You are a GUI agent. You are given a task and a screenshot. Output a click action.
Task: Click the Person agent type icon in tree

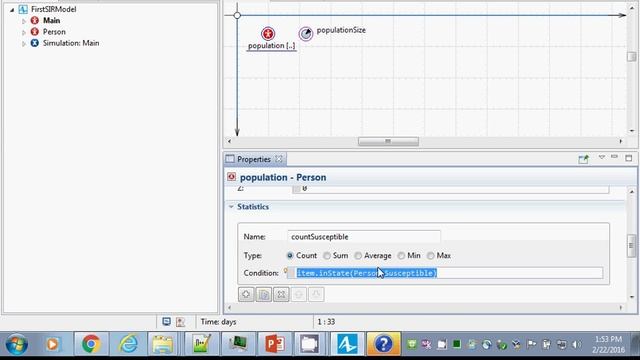pyautogui.click(x=35, y=32)
